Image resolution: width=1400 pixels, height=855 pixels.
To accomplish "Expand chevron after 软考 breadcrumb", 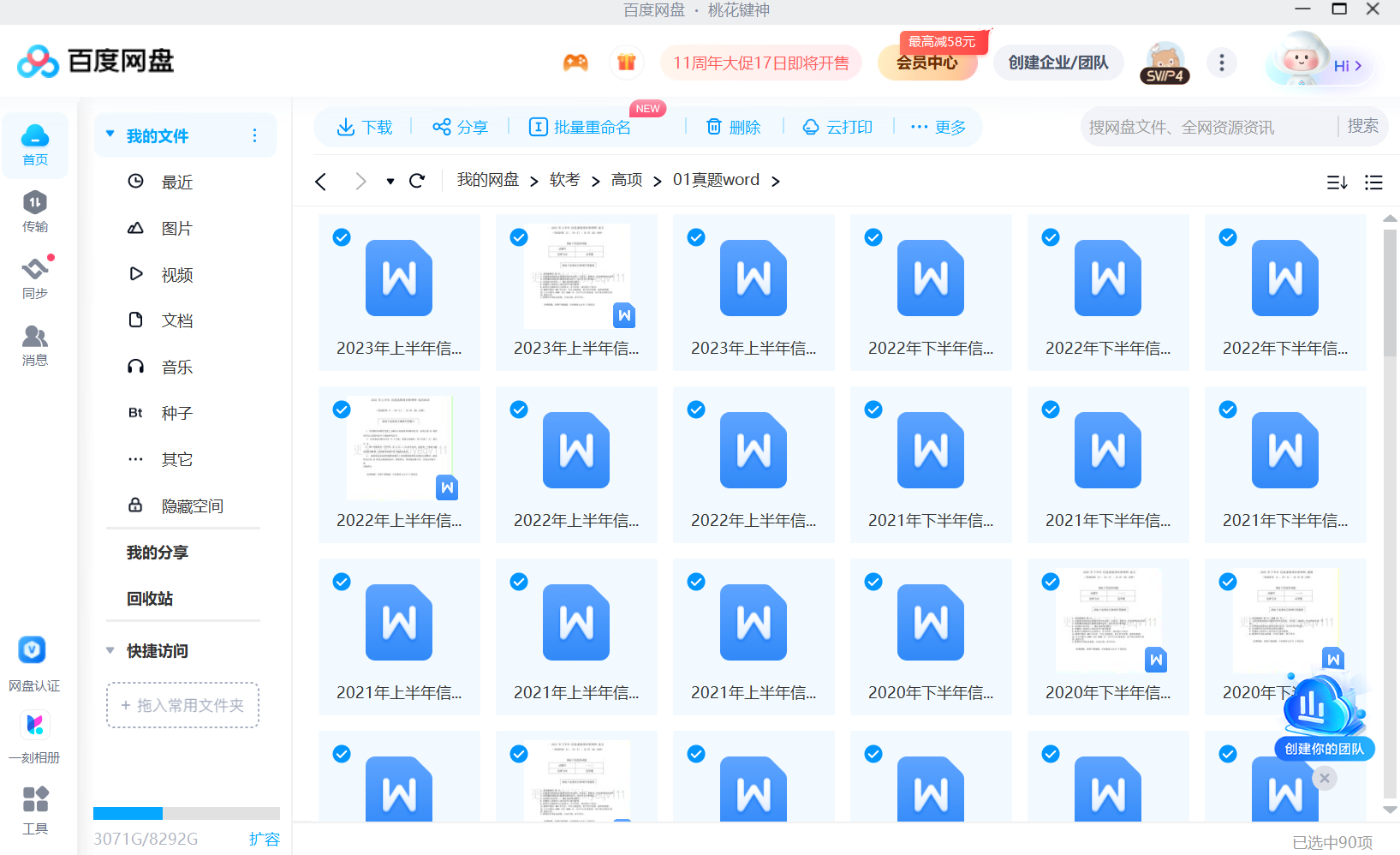I will [x=595, y=182].
